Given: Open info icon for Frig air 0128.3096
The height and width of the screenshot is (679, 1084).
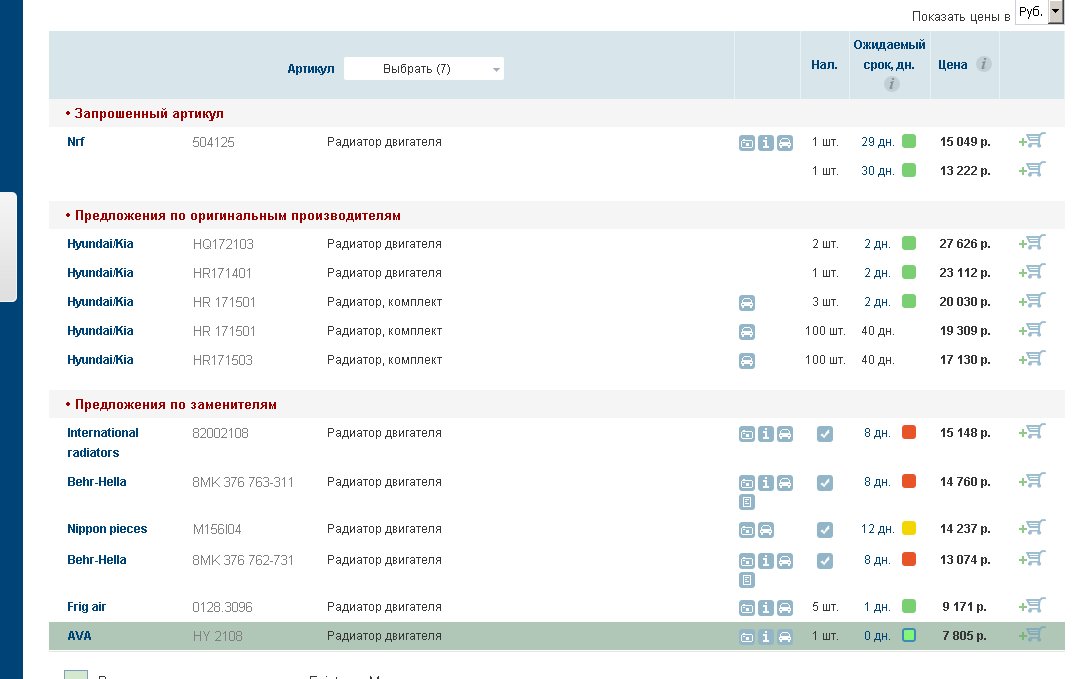Looking at the screenshot, I should 765,608.
